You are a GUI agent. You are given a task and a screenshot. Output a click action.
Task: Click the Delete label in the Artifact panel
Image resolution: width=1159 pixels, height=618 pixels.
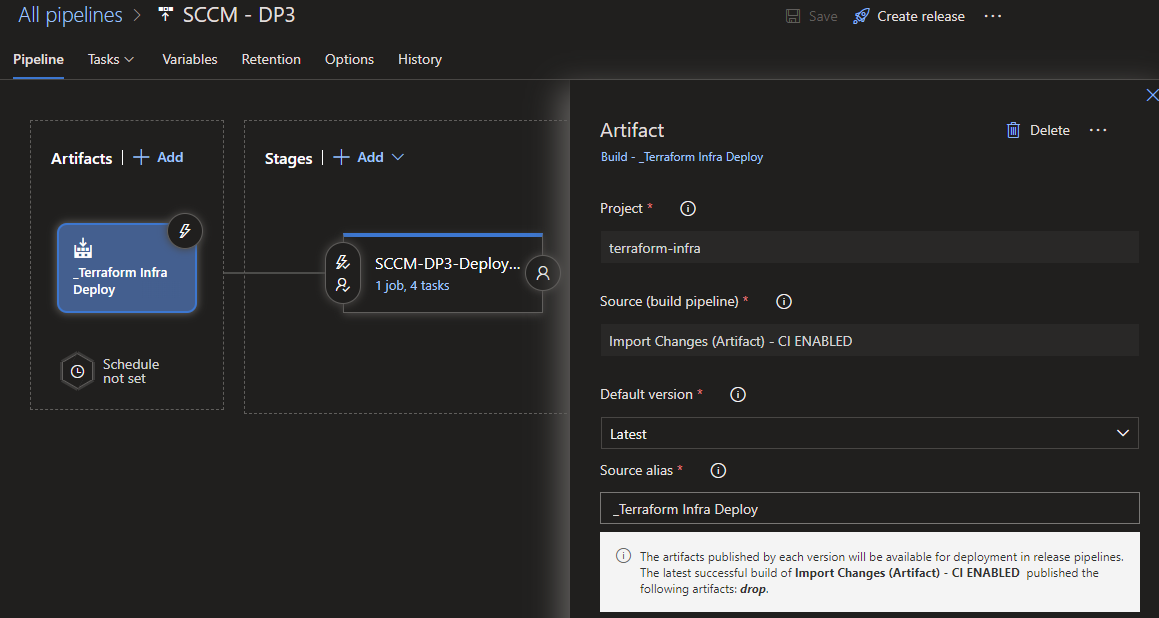pyautogui.click(x=1050, y=130)
